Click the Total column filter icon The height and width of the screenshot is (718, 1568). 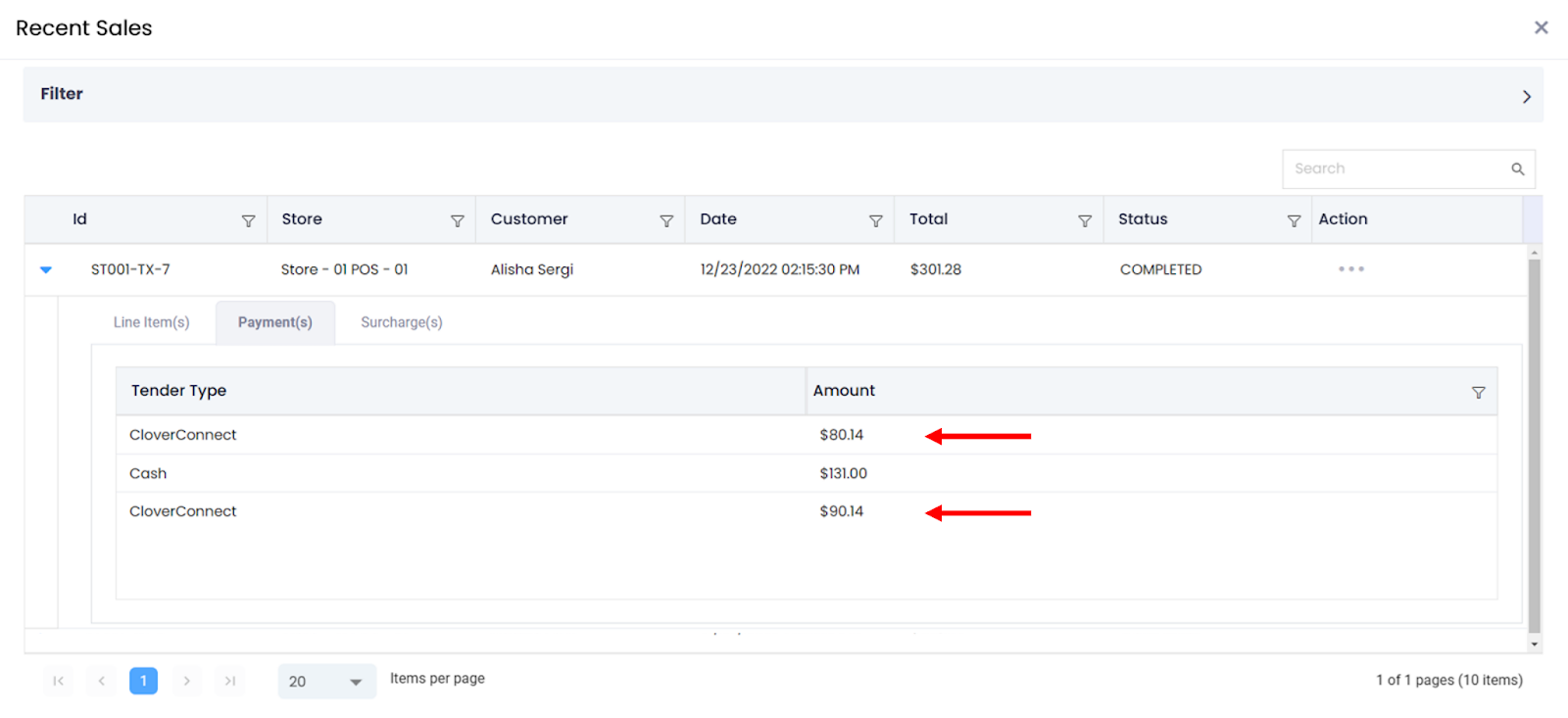(x=1085, y=221)
